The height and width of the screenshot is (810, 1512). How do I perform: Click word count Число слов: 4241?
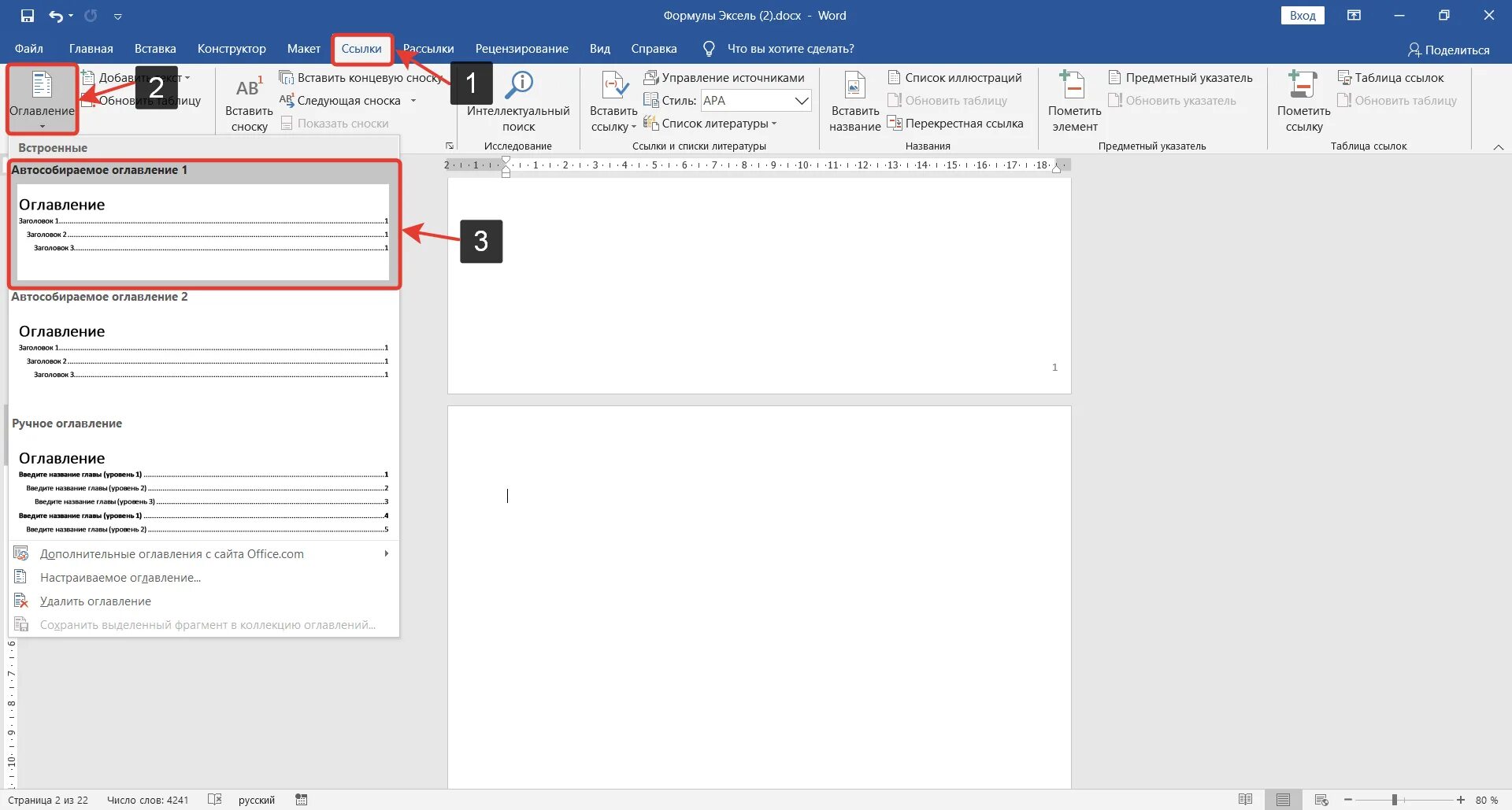pos(148,800)
